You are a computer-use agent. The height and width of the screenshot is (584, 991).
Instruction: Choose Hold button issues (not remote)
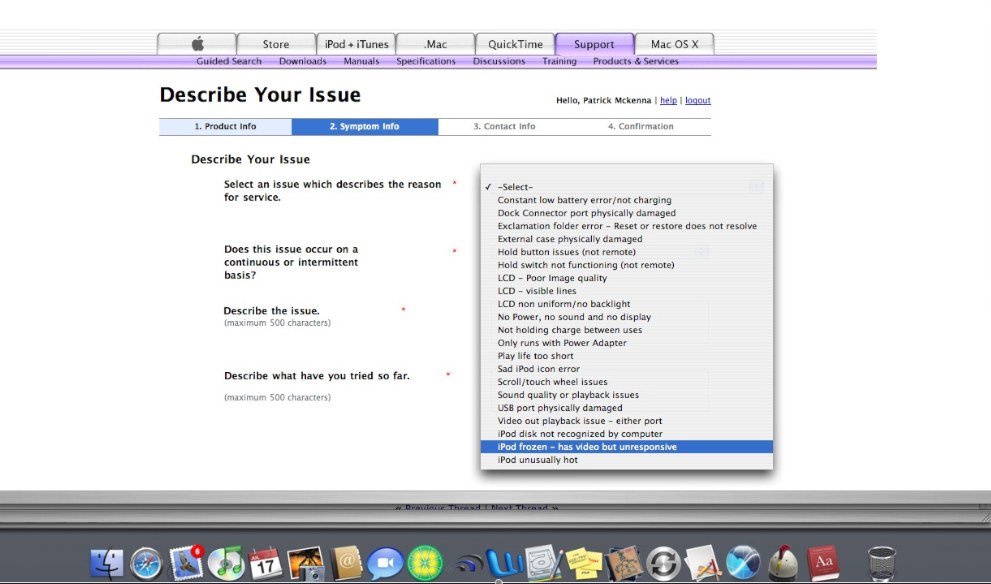click(626, 252)
